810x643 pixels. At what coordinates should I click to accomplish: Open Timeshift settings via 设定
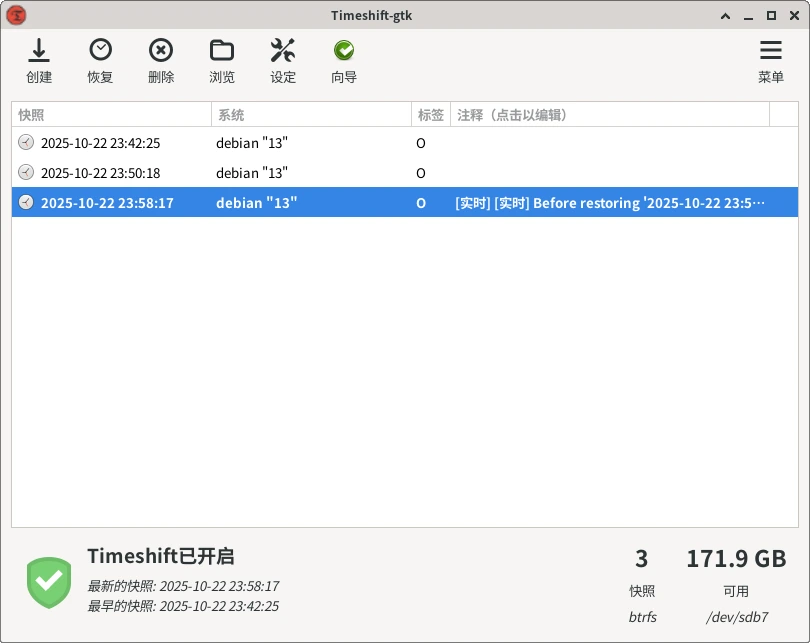[282, 60]
